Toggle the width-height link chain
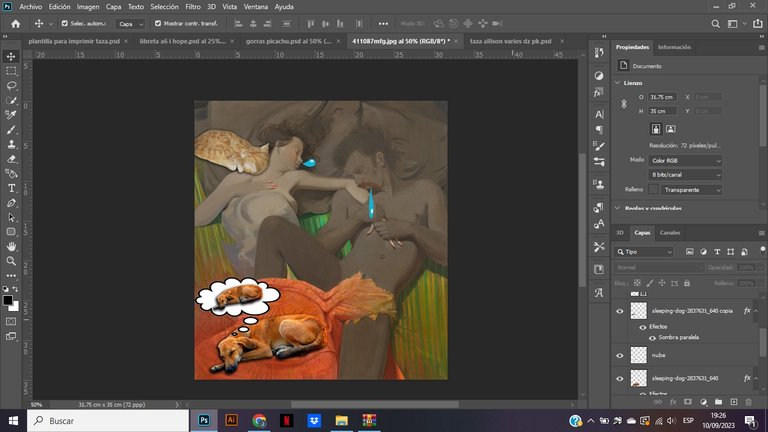The width and height of the screenshot is (768, 432). pyautogui.click(x=624, y=104)
